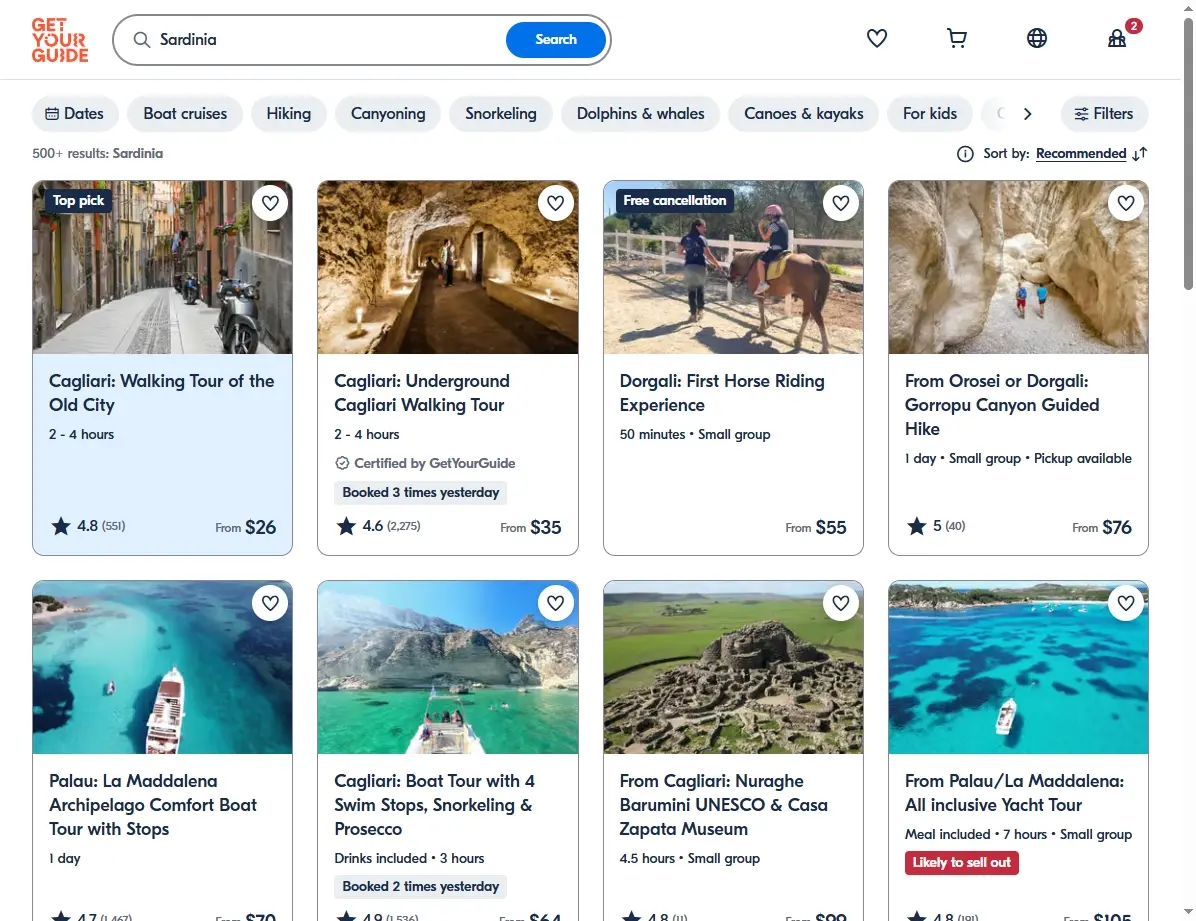Click Booked 3 times yesterday tag
Viewport: 1196px width, 921px height.
[x=420, y=493]
